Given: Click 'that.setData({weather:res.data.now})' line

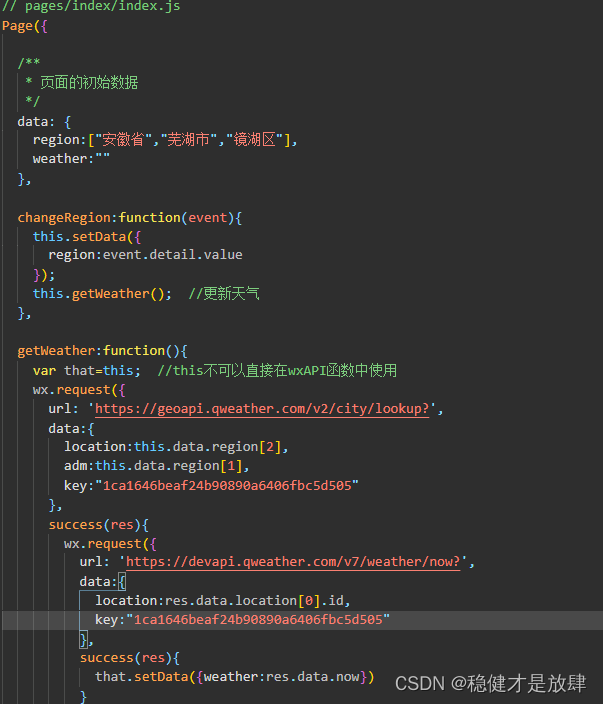Looking at the screenshot, I should tap(234, 677).
